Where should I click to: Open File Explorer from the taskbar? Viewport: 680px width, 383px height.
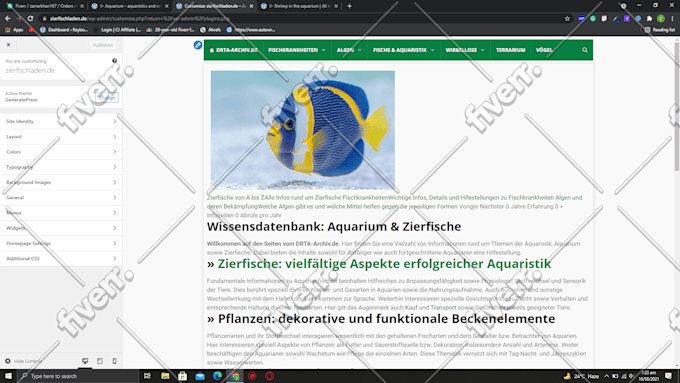165,376
